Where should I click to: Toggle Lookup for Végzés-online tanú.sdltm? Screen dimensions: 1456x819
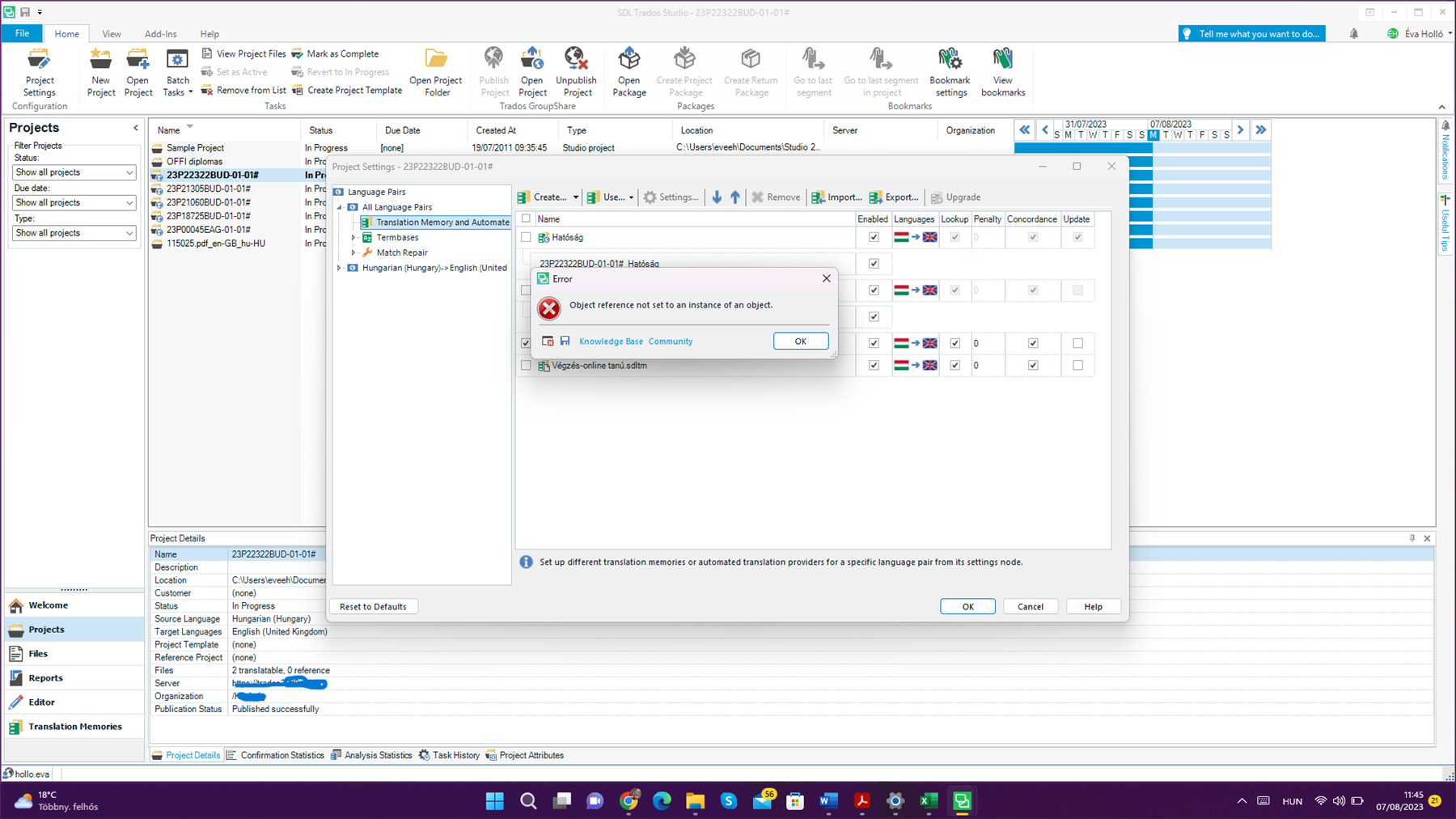[954, 365]
